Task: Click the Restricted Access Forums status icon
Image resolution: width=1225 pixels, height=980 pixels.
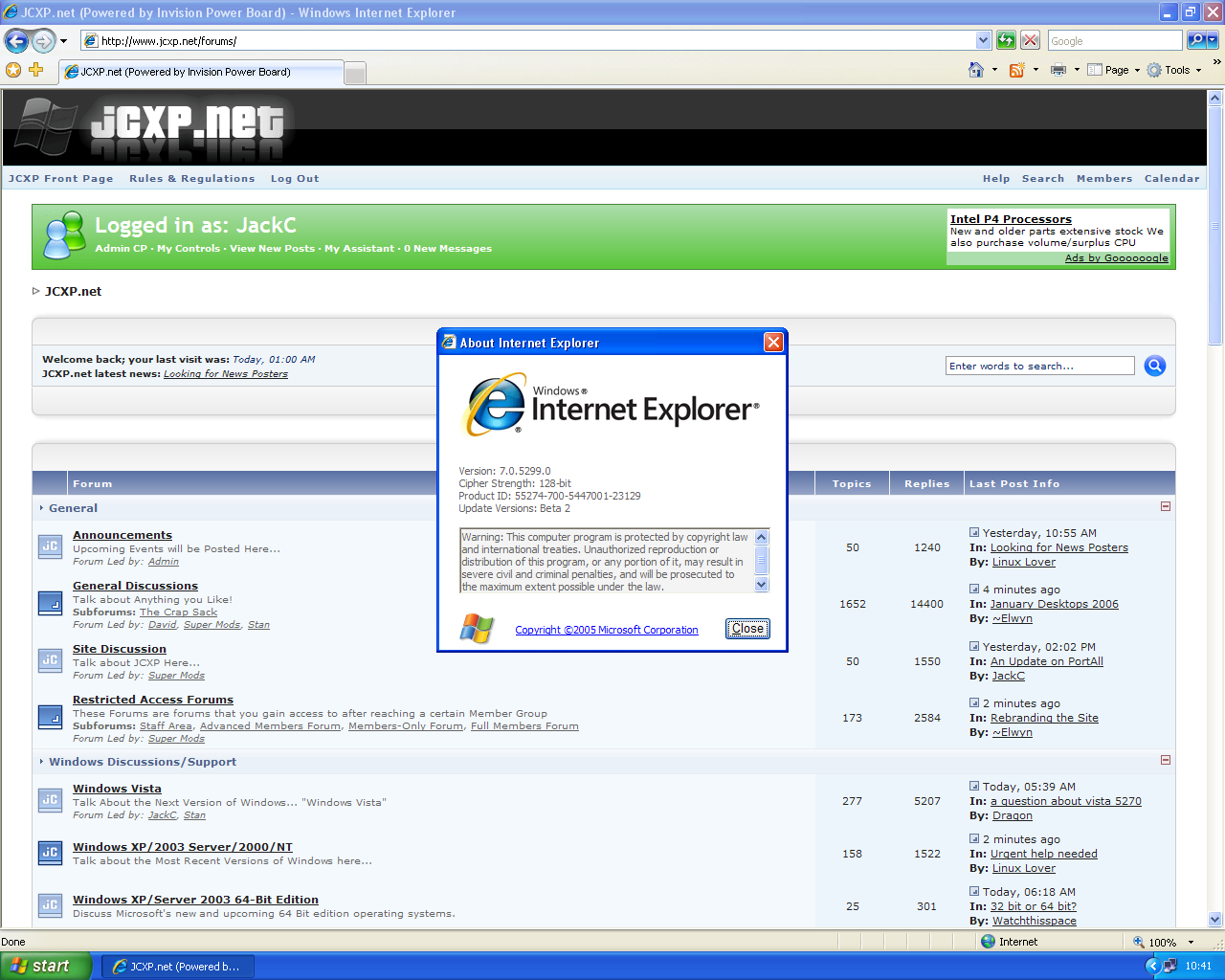Action: (x=50, y=717)
